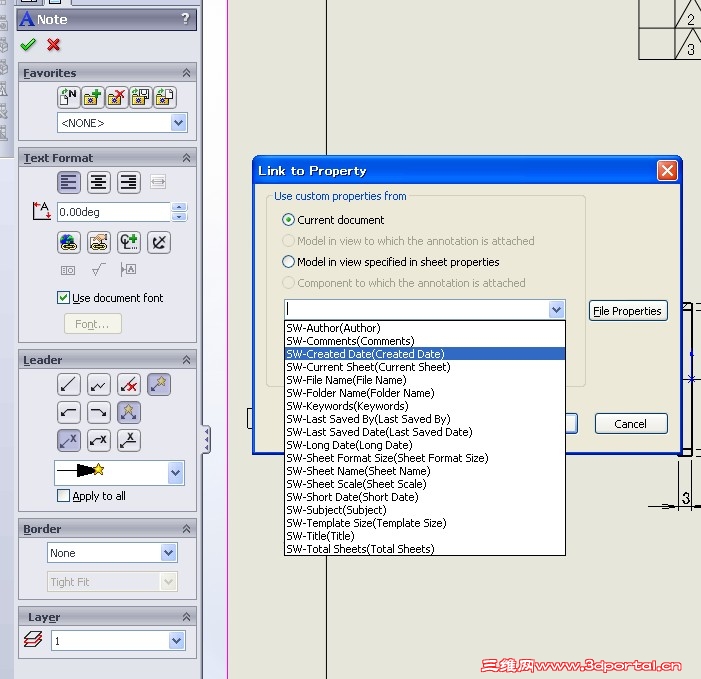Toggle the property name combo box arrow

point(556,309)
